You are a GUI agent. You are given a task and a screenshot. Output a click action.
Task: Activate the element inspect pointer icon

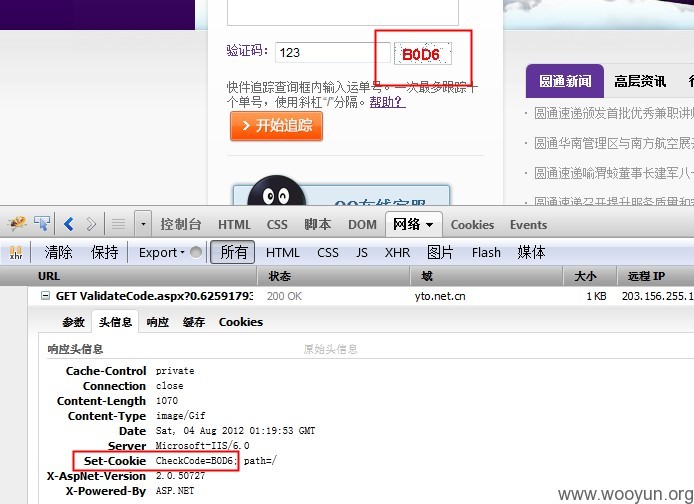(x=42, y=223)
